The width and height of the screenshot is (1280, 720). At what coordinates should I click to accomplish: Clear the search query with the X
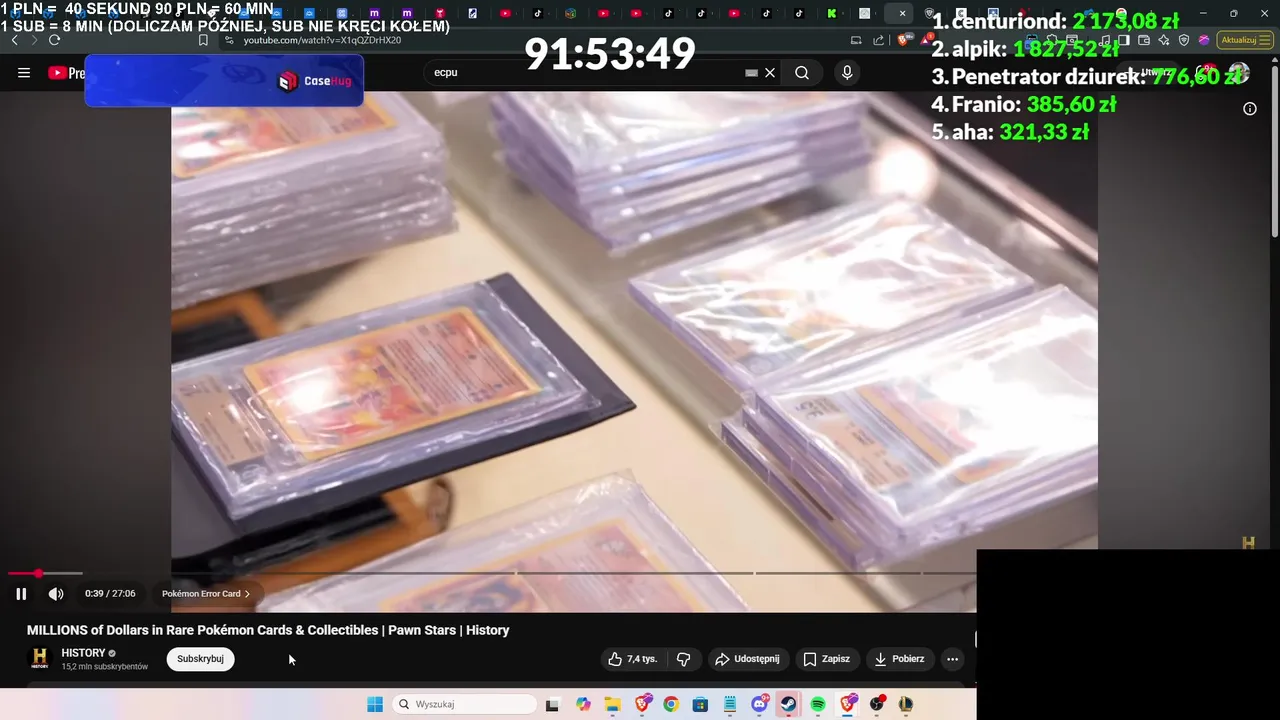770,73
